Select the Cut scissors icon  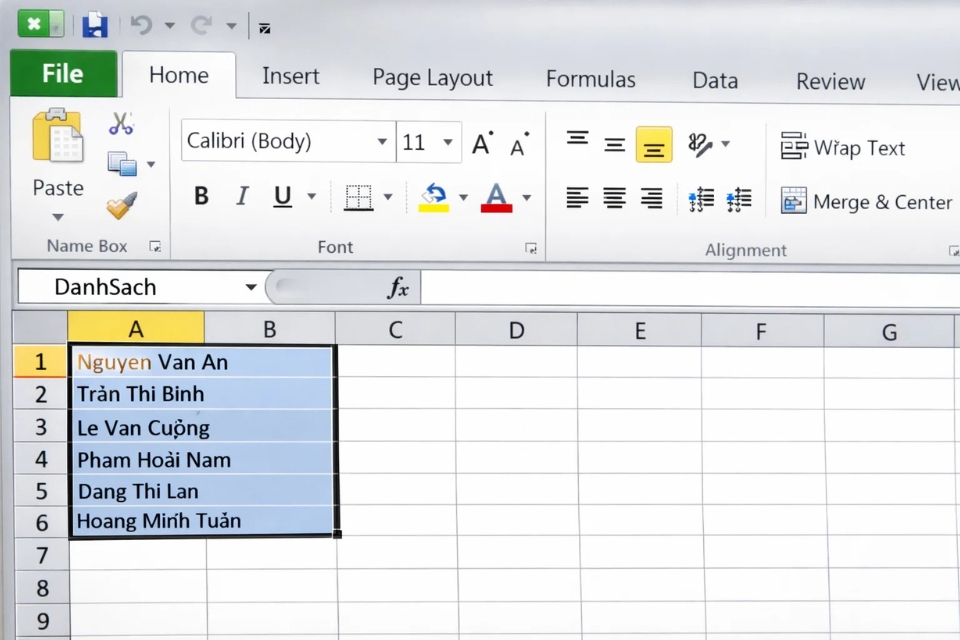121,122
